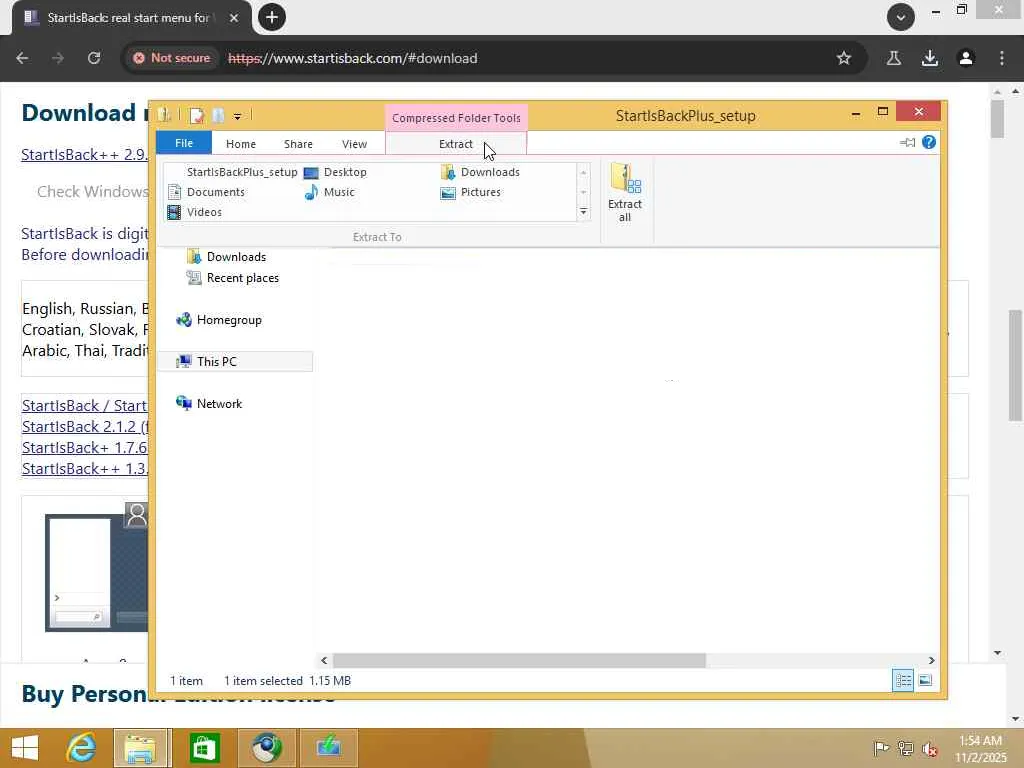The image size is (1024, 768).
Task: Open the browser tab search dropdown
Action: [901, 17]
